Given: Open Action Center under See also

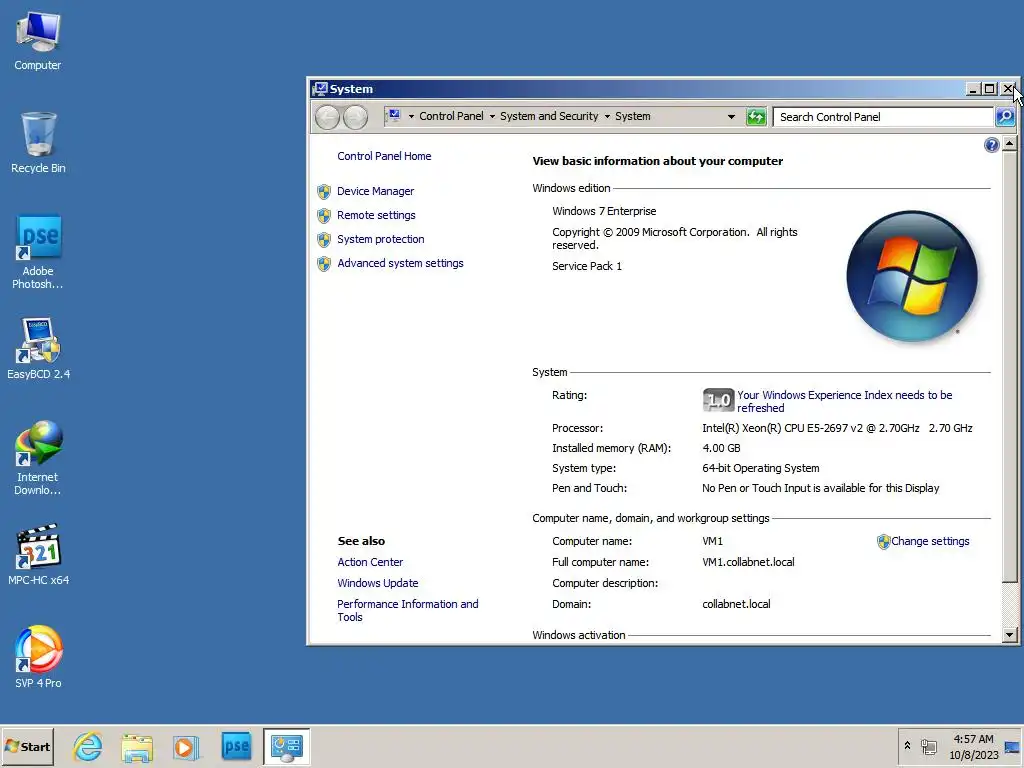Looking at the screenshot, I should point(370,562).
